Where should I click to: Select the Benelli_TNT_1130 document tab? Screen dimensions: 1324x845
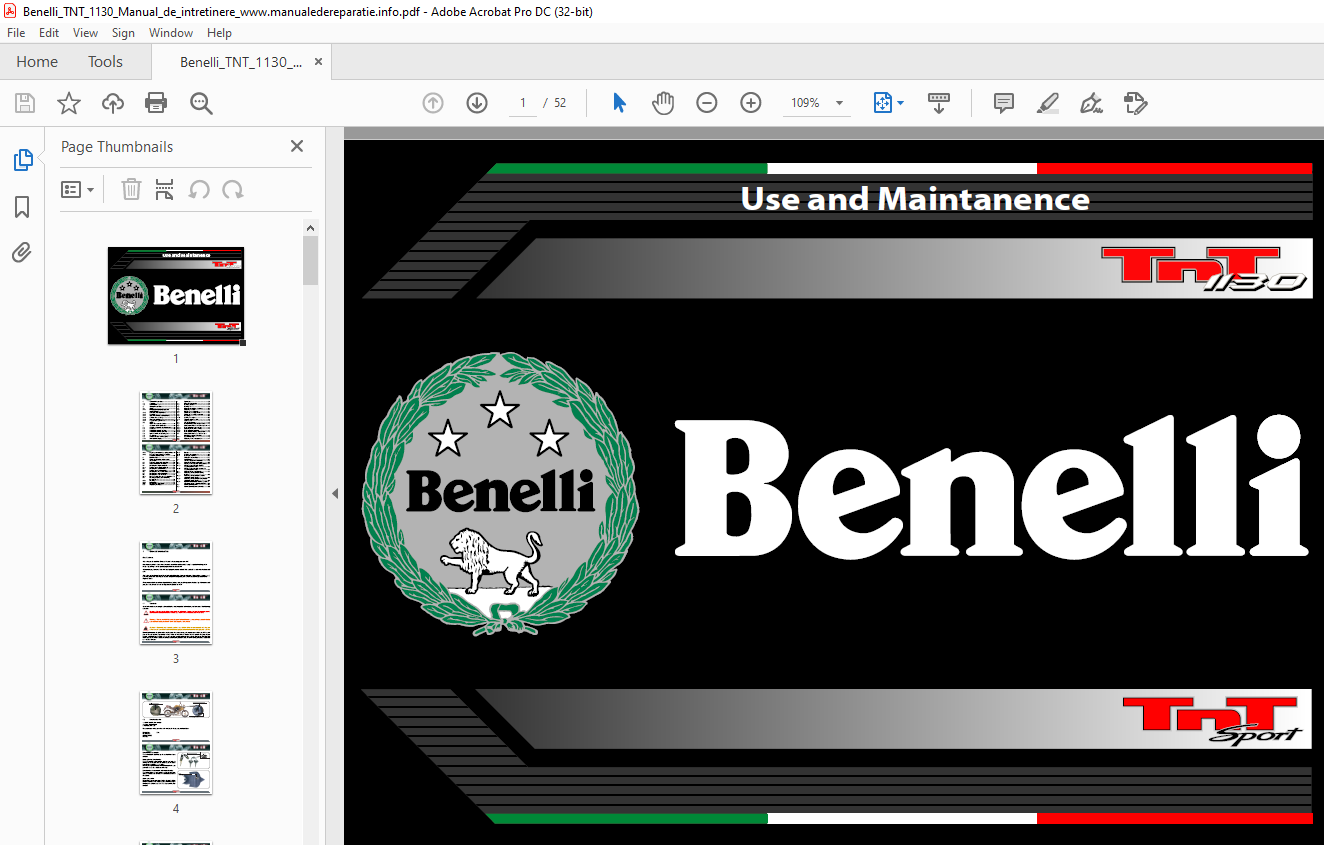click(x=241, y=62)
